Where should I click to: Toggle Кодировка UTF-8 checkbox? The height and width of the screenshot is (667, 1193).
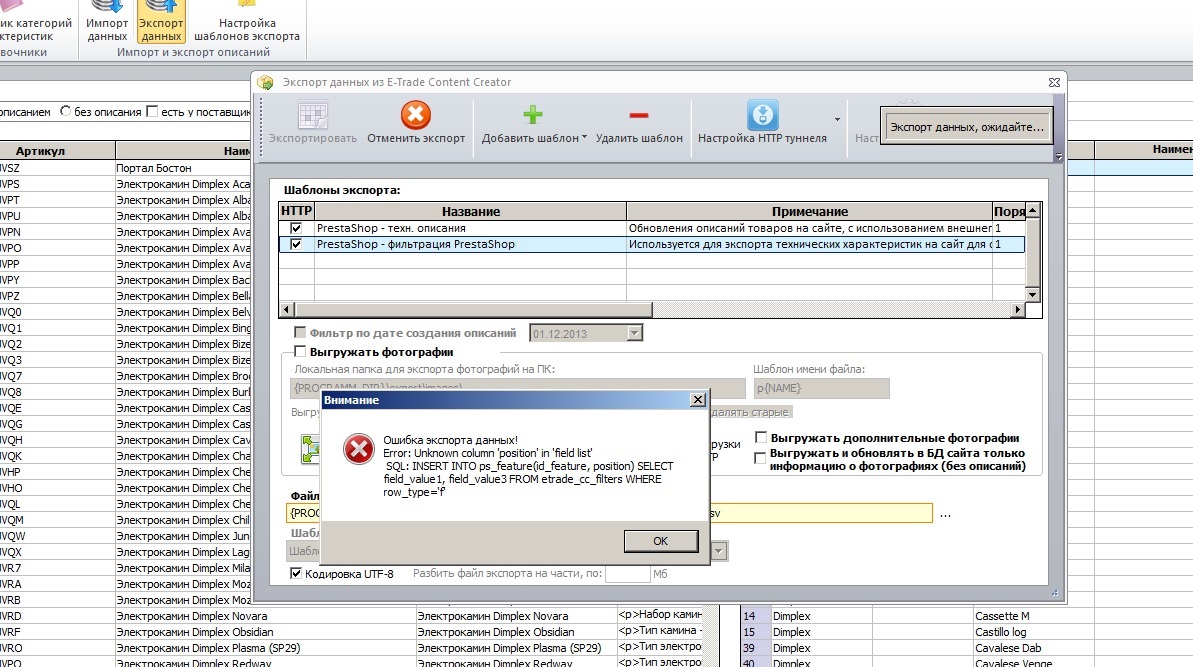click(x=296, y=573)
